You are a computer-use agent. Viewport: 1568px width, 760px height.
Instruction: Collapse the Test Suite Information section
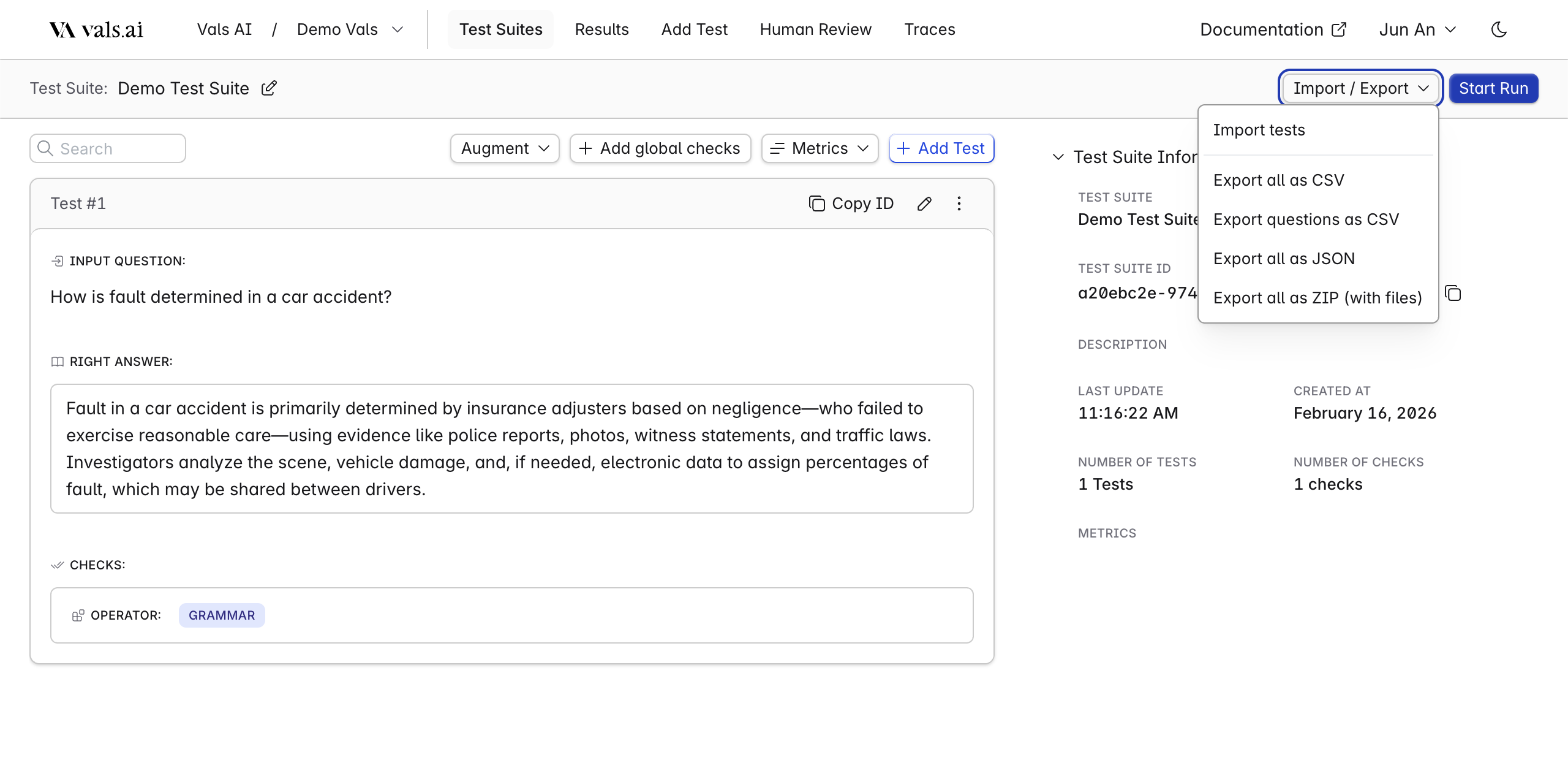[1058, 157]
